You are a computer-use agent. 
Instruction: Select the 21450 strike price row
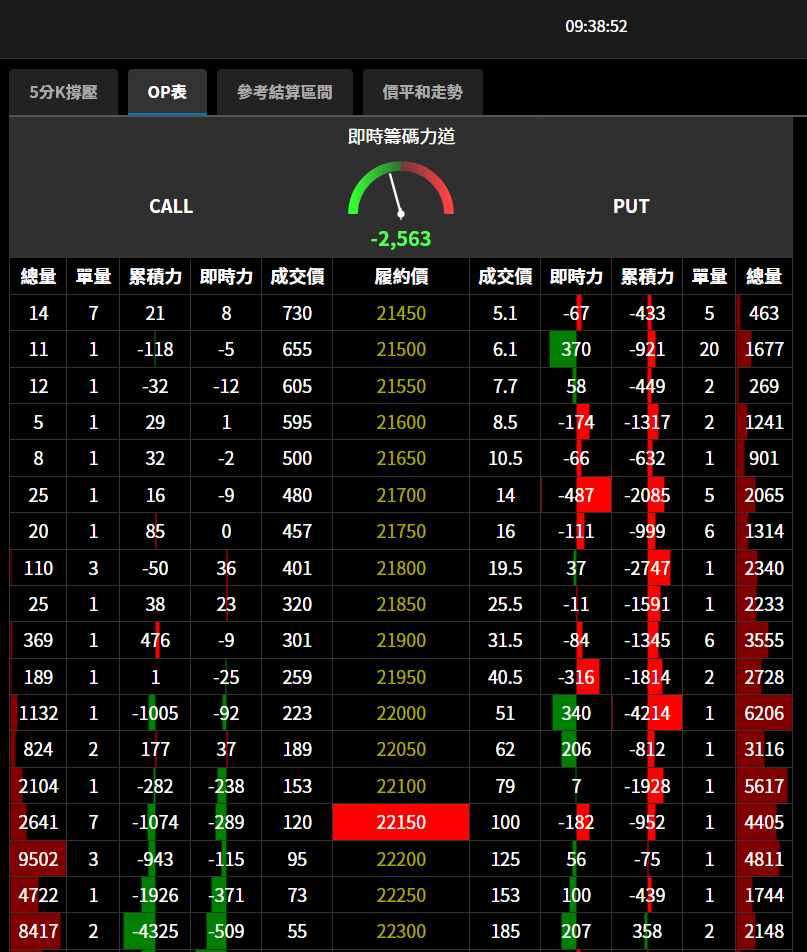click(x=401, y=313)
